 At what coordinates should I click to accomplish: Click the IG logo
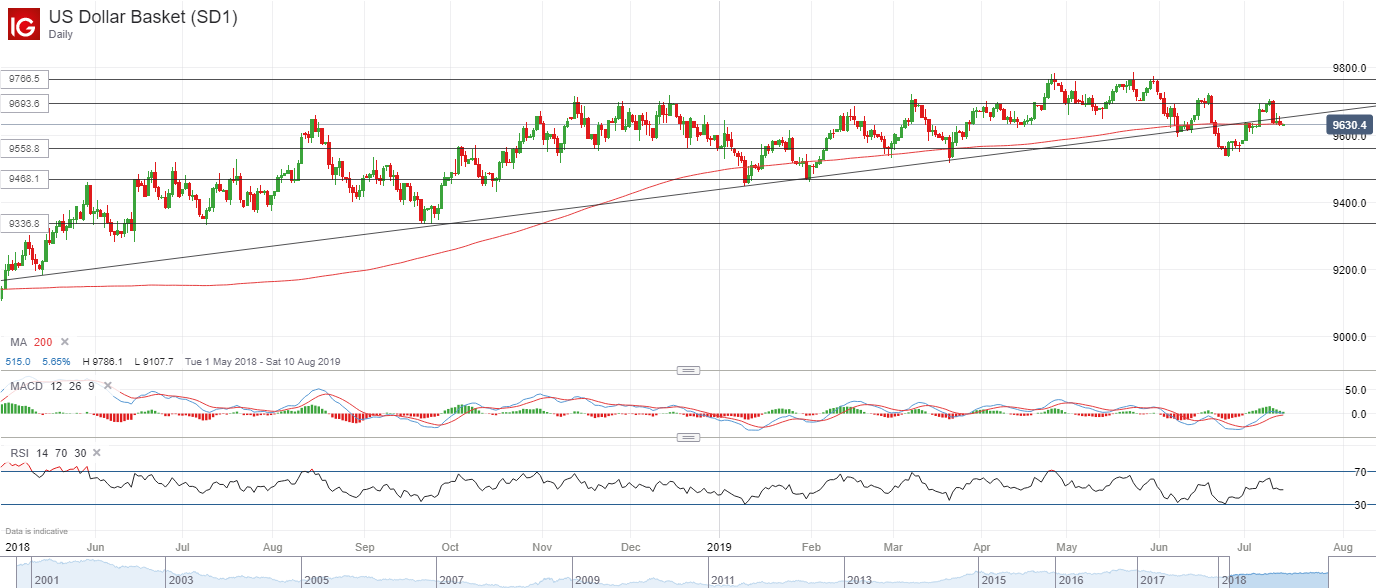[22, 23]
